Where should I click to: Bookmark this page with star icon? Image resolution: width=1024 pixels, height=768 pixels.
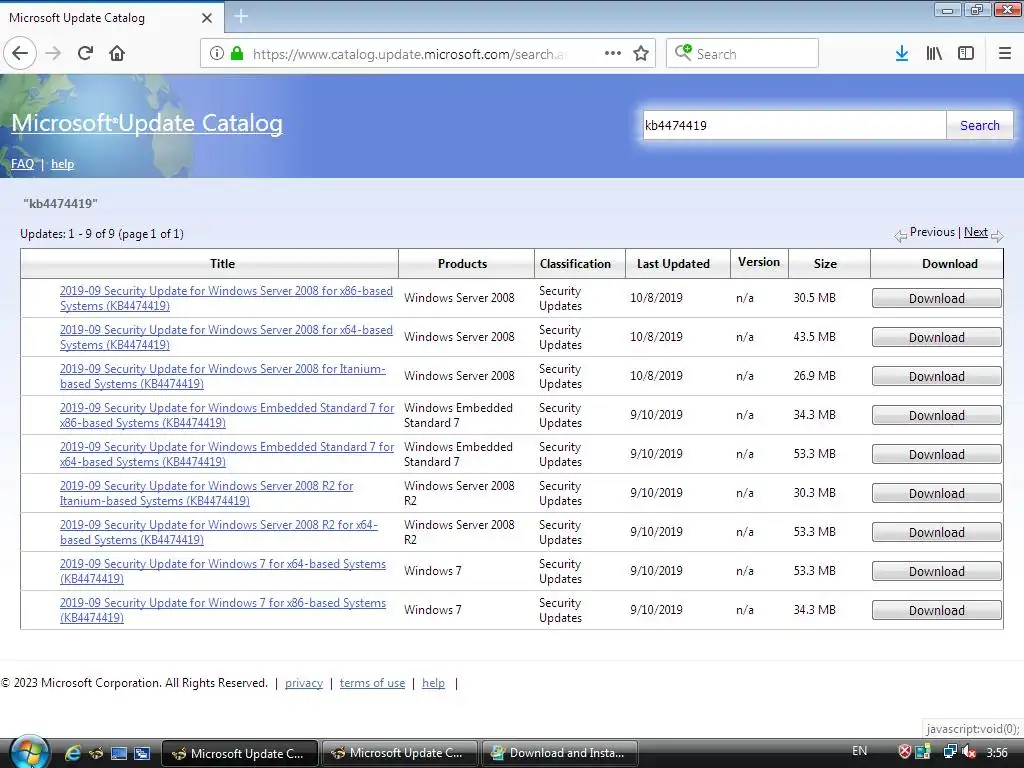point(641,53)
